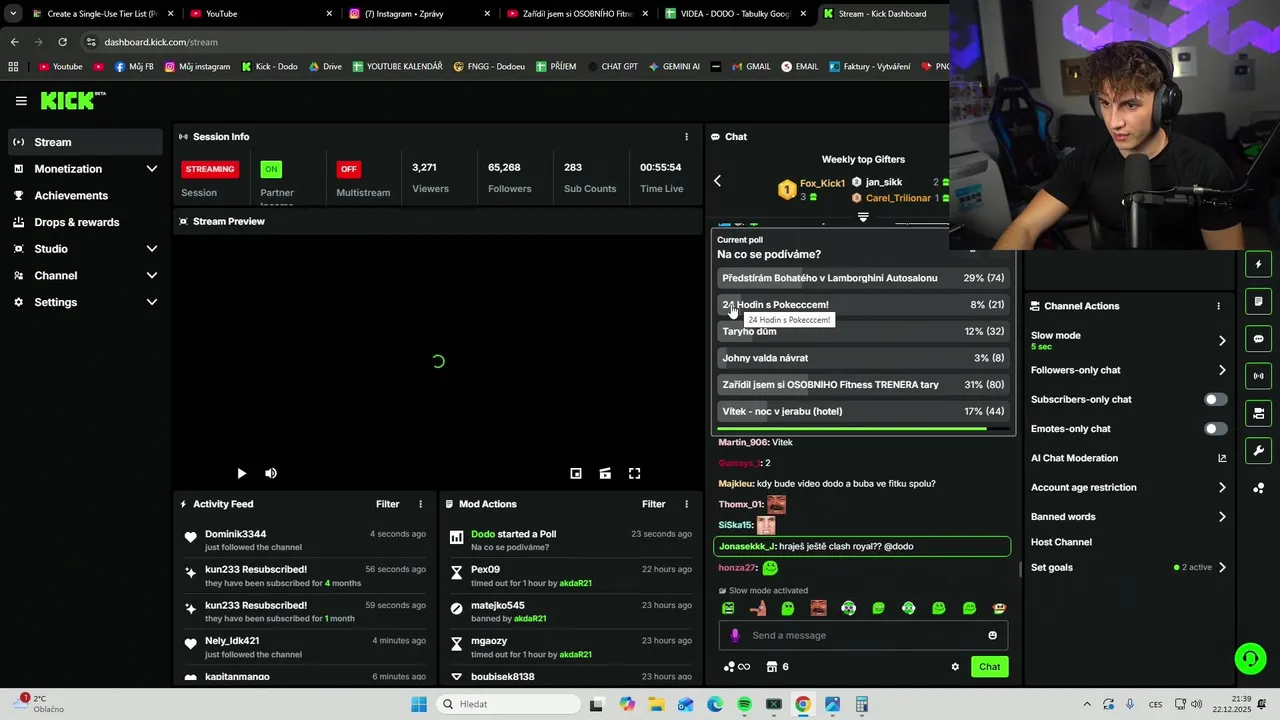
Task: Open Mod Actions three-dot options
Action: click(686, 504)
